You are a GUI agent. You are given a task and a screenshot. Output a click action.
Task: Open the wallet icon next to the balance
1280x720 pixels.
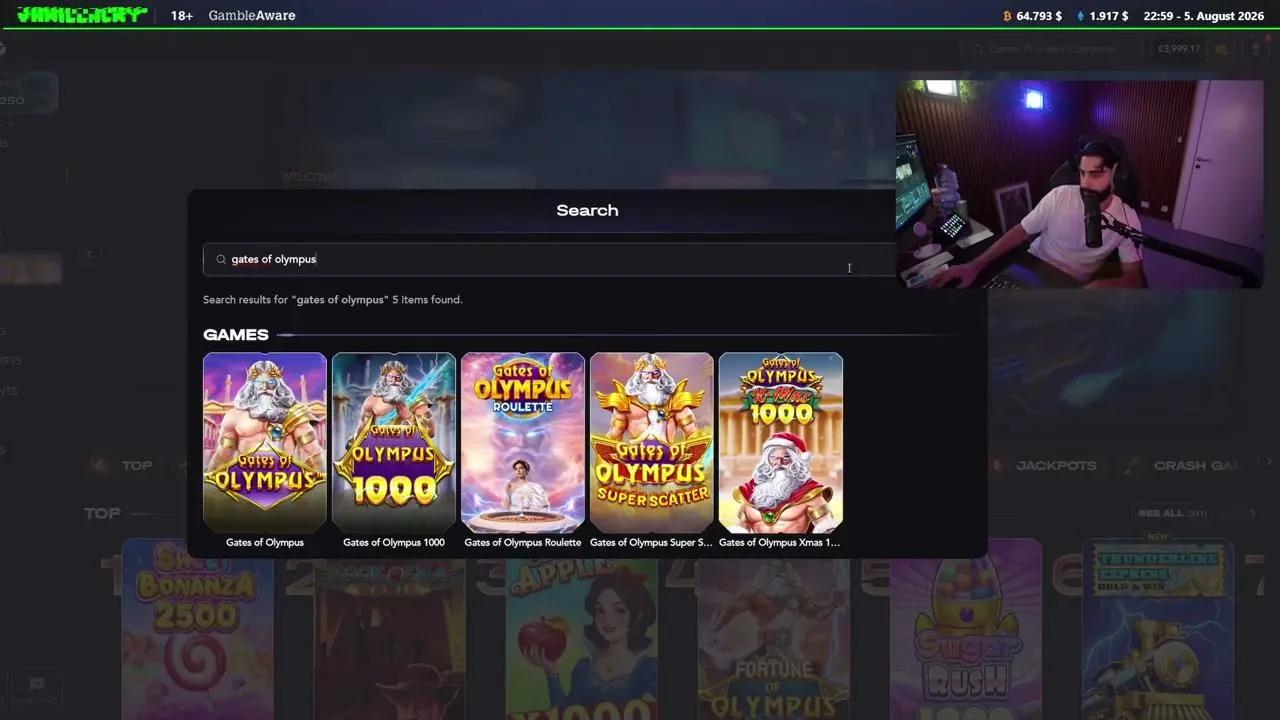tap(1221, 49)
